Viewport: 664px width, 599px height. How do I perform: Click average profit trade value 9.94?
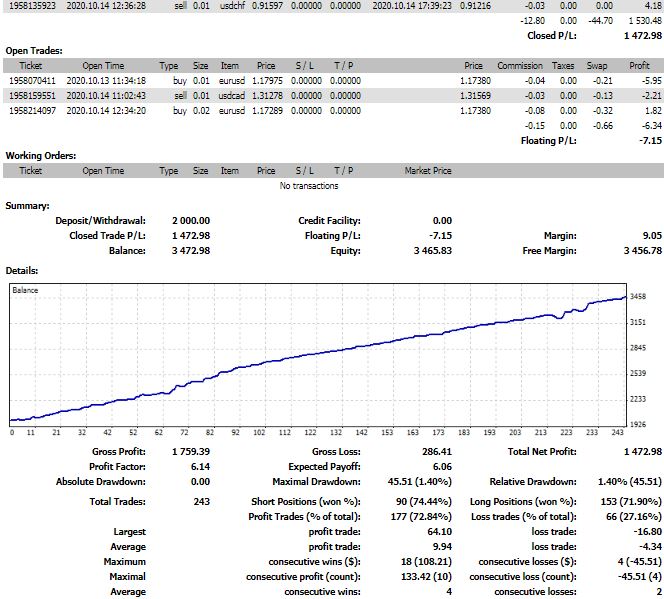tap(443, 547)
